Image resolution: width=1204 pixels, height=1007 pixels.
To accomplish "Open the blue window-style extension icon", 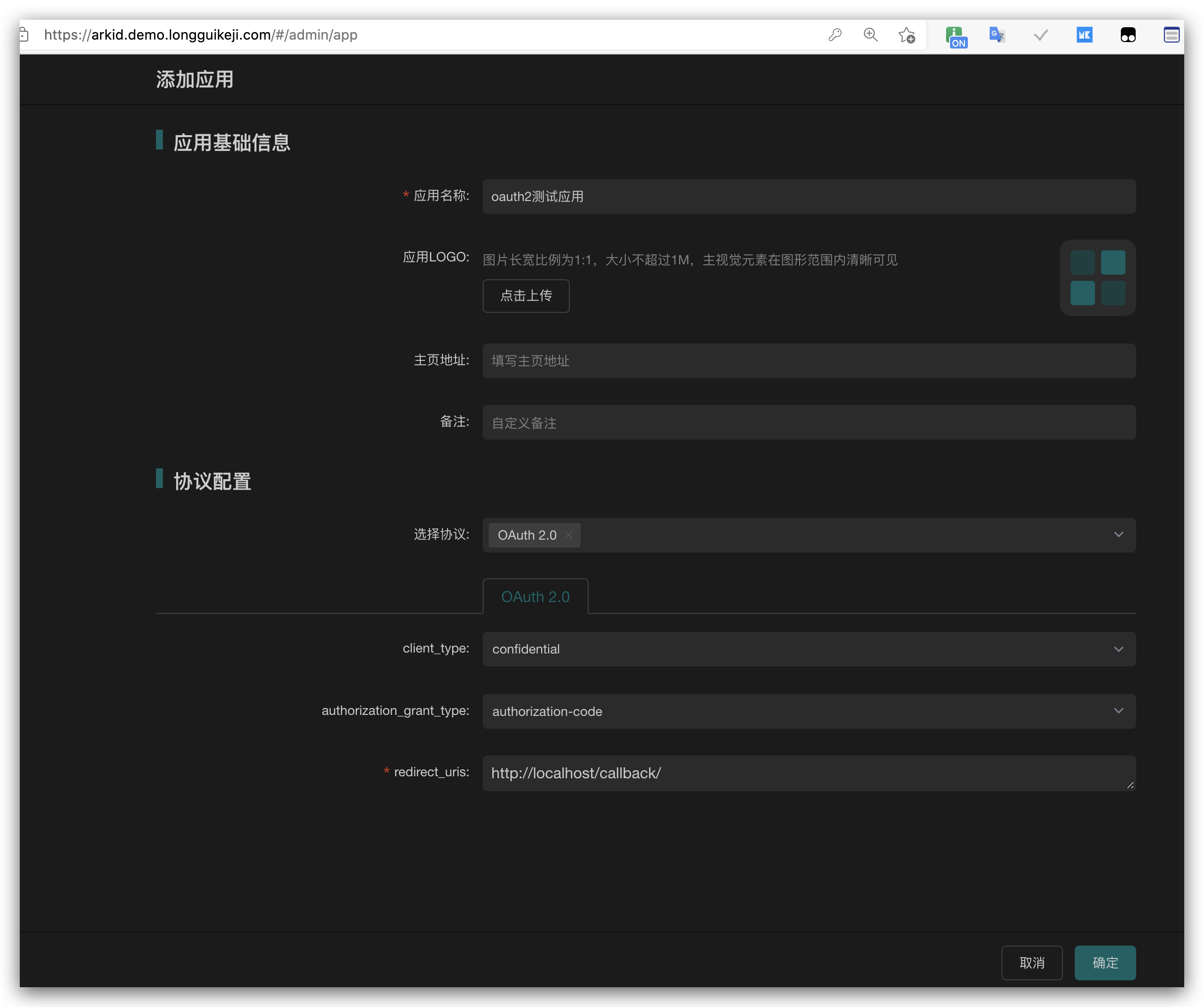I will tap(1171, 35).
